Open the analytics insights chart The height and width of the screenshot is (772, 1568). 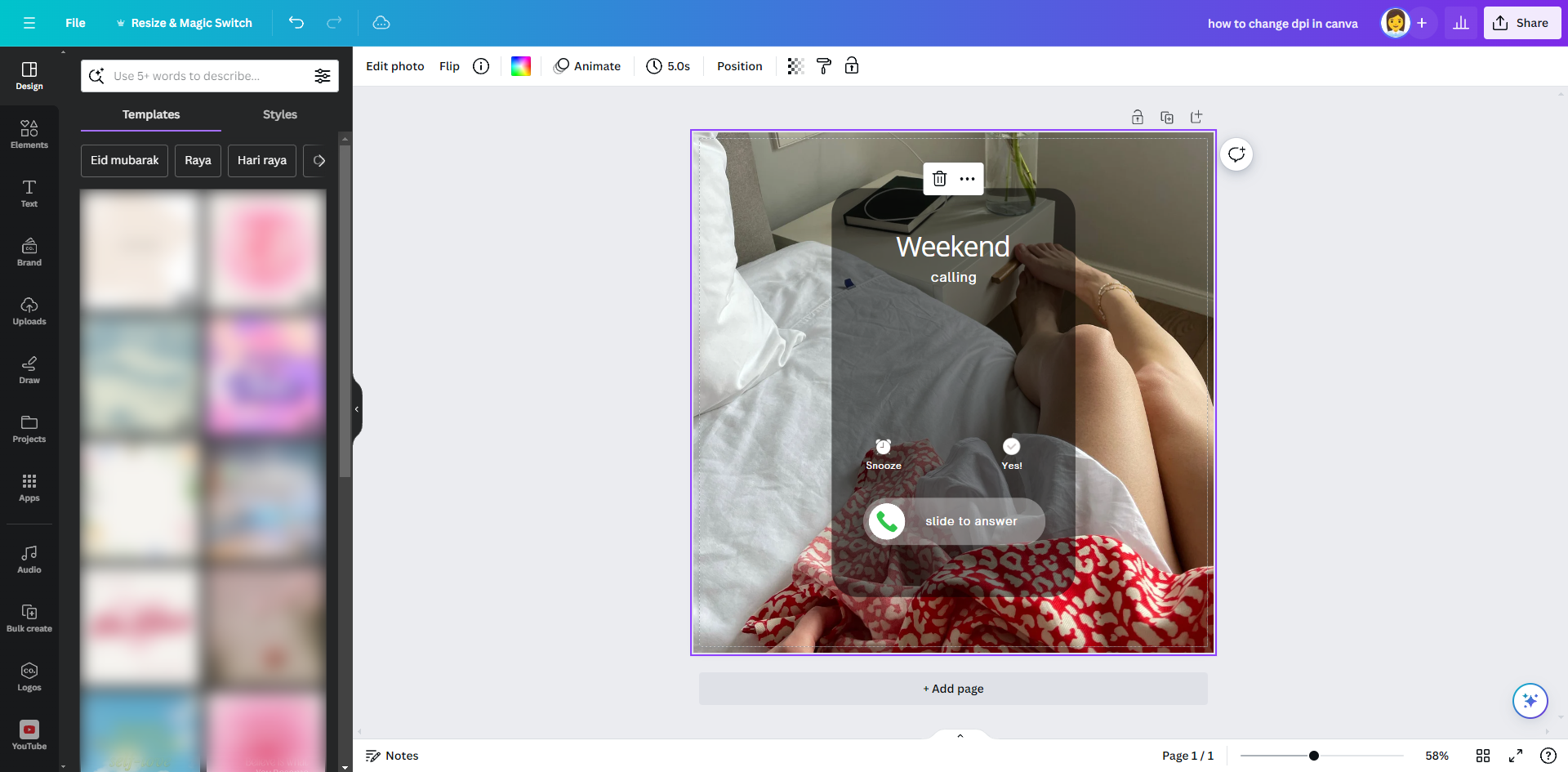[1461, 23]
